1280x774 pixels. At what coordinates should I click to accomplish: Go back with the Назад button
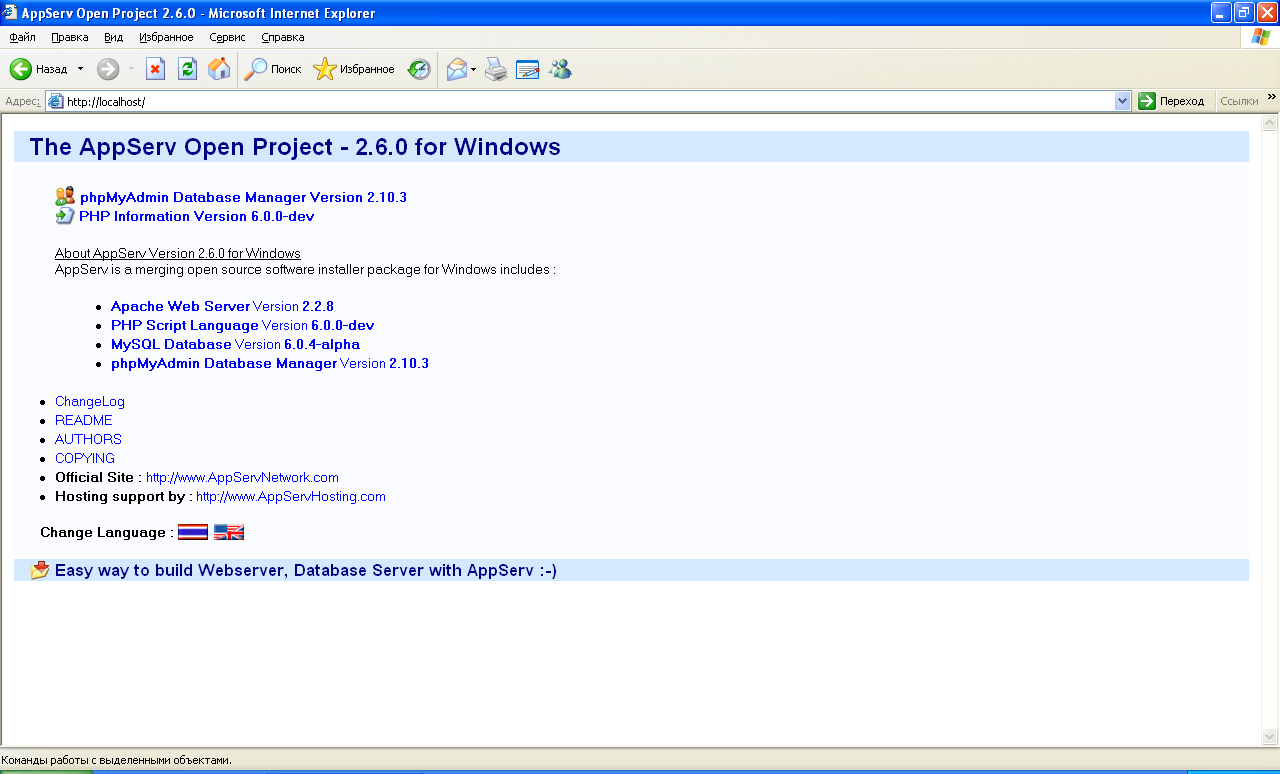tap(40, 69)
